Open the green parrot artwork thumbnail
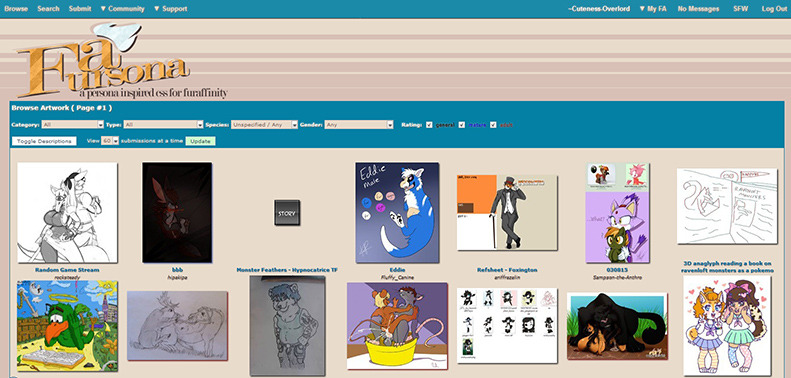This screenshot has width=791, height=378. click(67, 326)
